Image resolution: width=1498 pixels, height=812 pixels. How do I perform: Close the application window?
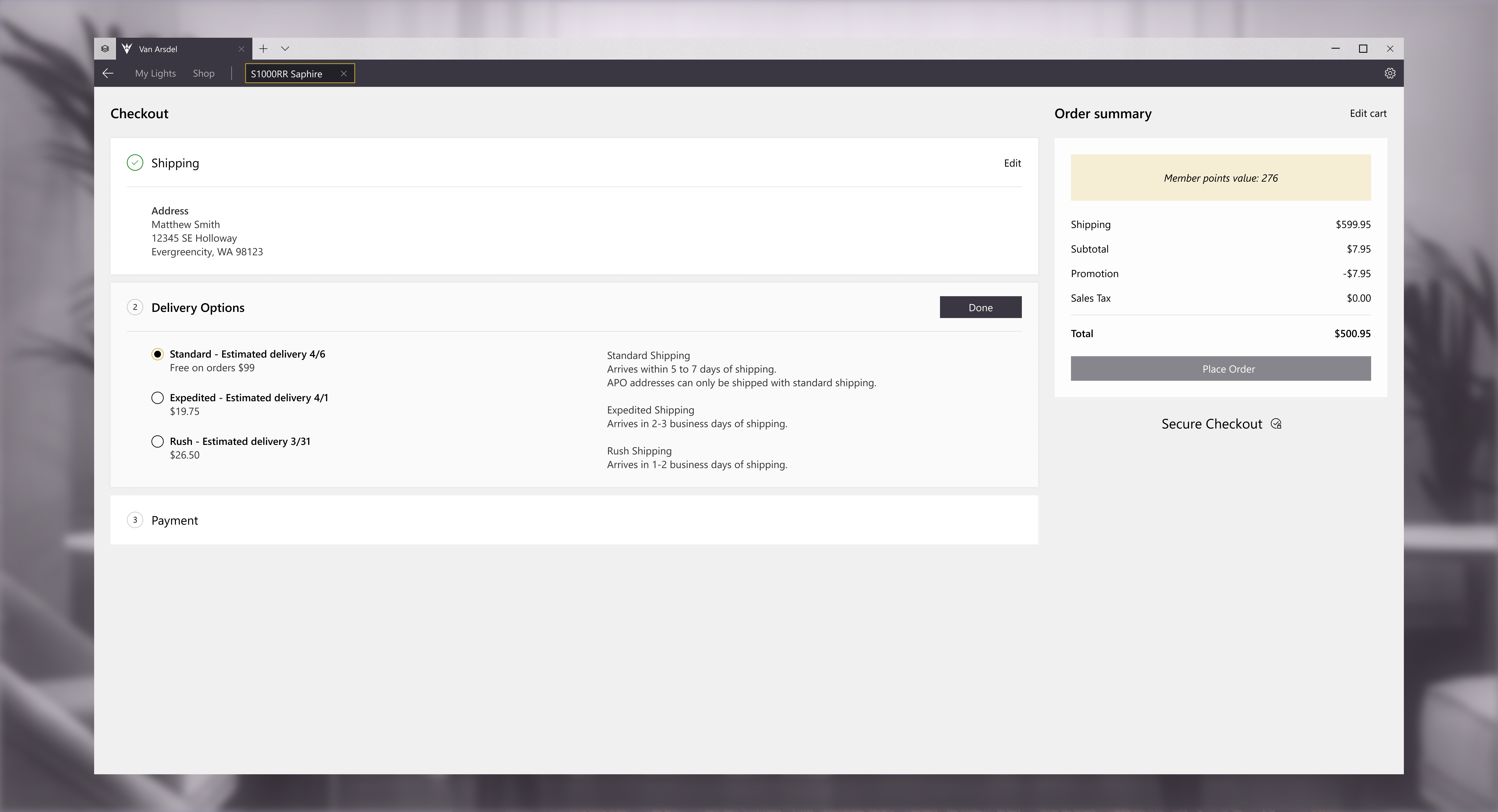(1390, 49)
